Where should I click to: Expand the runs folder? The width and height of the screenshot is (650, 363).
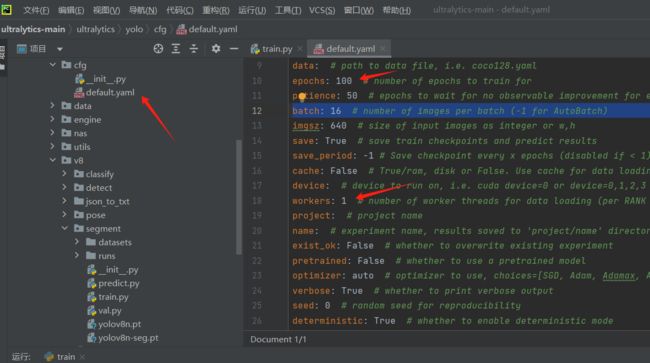coord(77,256)
